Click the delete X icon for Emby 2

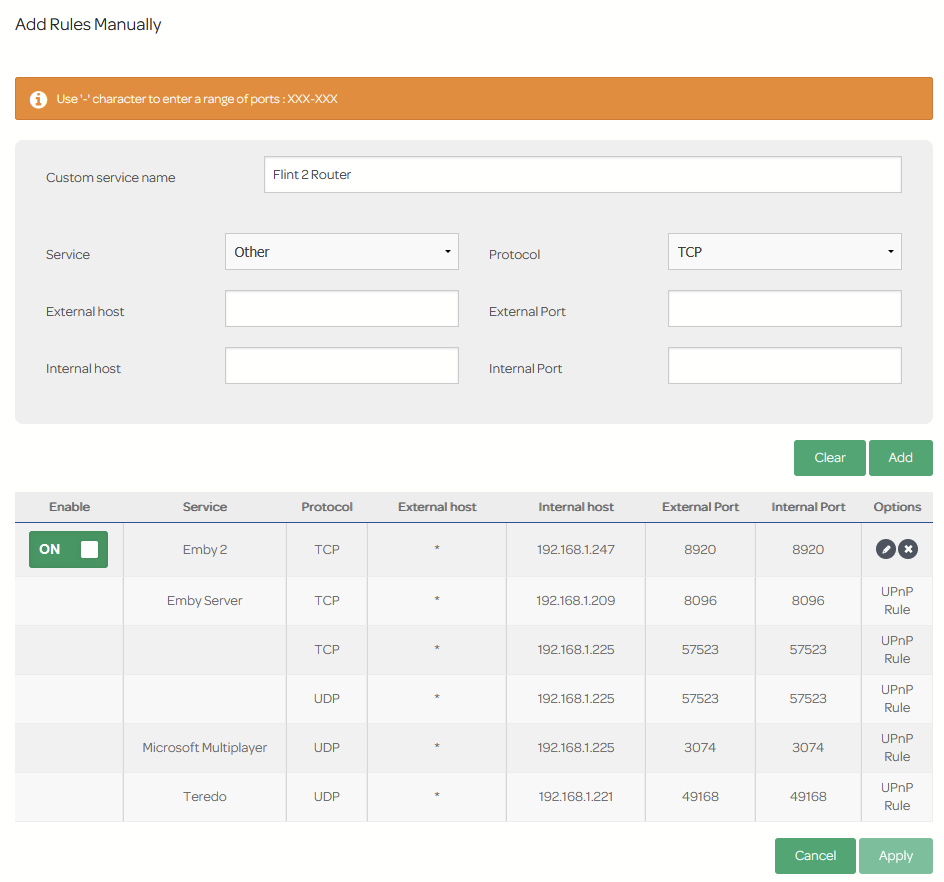907,549
